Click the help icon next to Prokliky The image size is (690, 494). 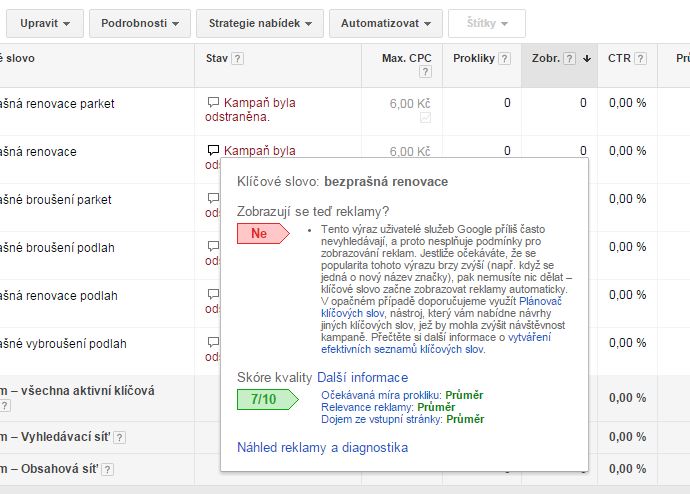pos(505,59)
